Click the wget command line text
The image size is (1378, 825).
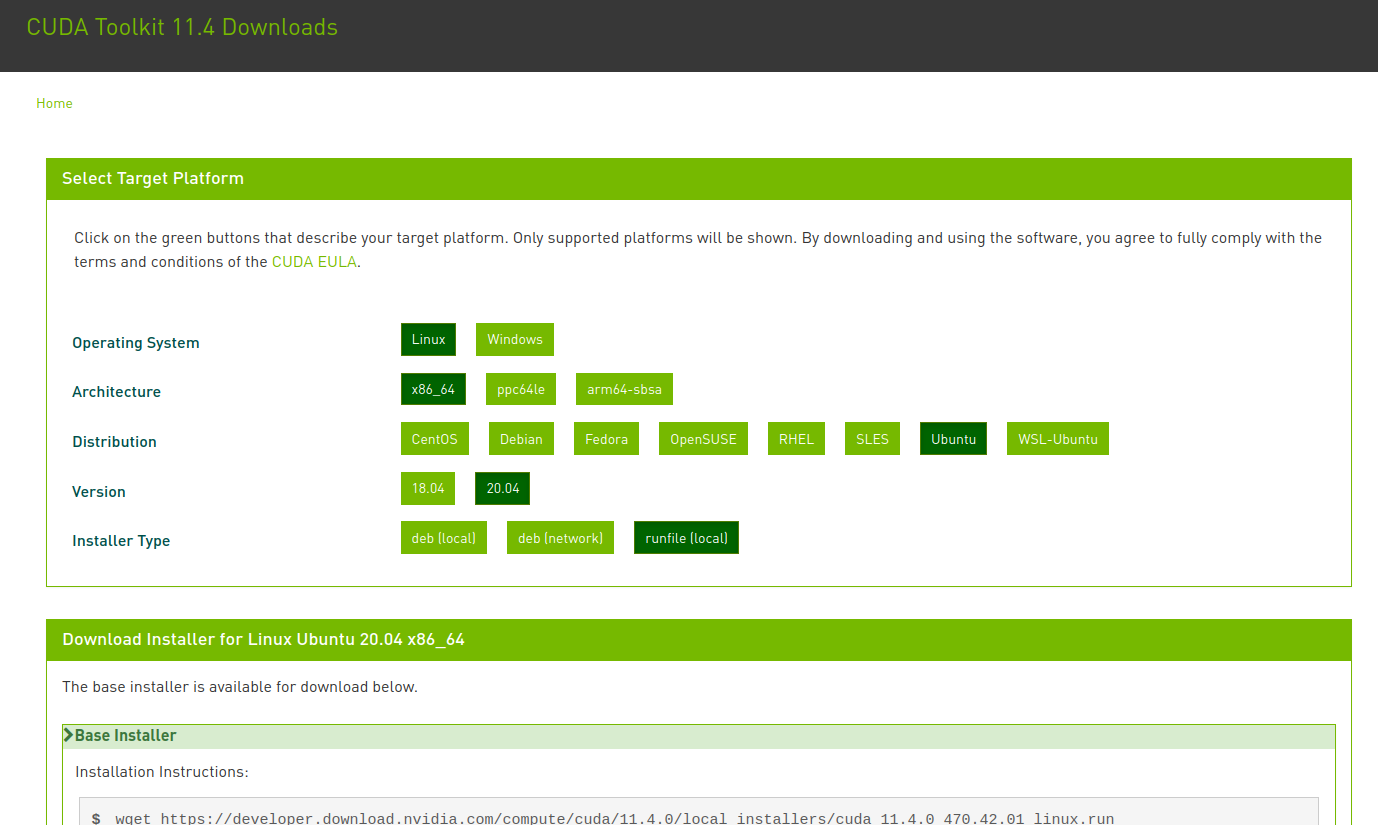click(x=614, y=819)
